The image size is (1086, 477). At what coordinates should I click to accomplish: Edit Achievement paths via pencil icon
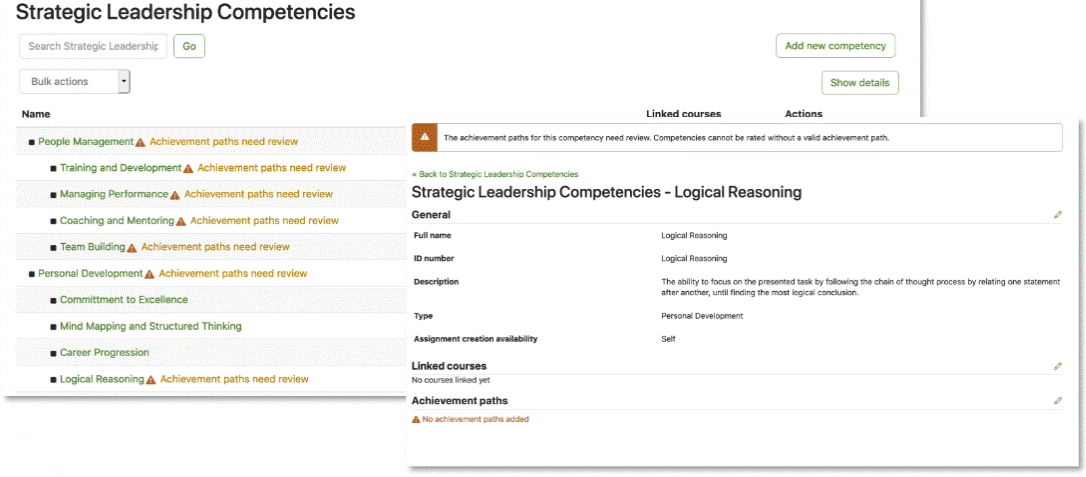click(x=1058, y=400)
